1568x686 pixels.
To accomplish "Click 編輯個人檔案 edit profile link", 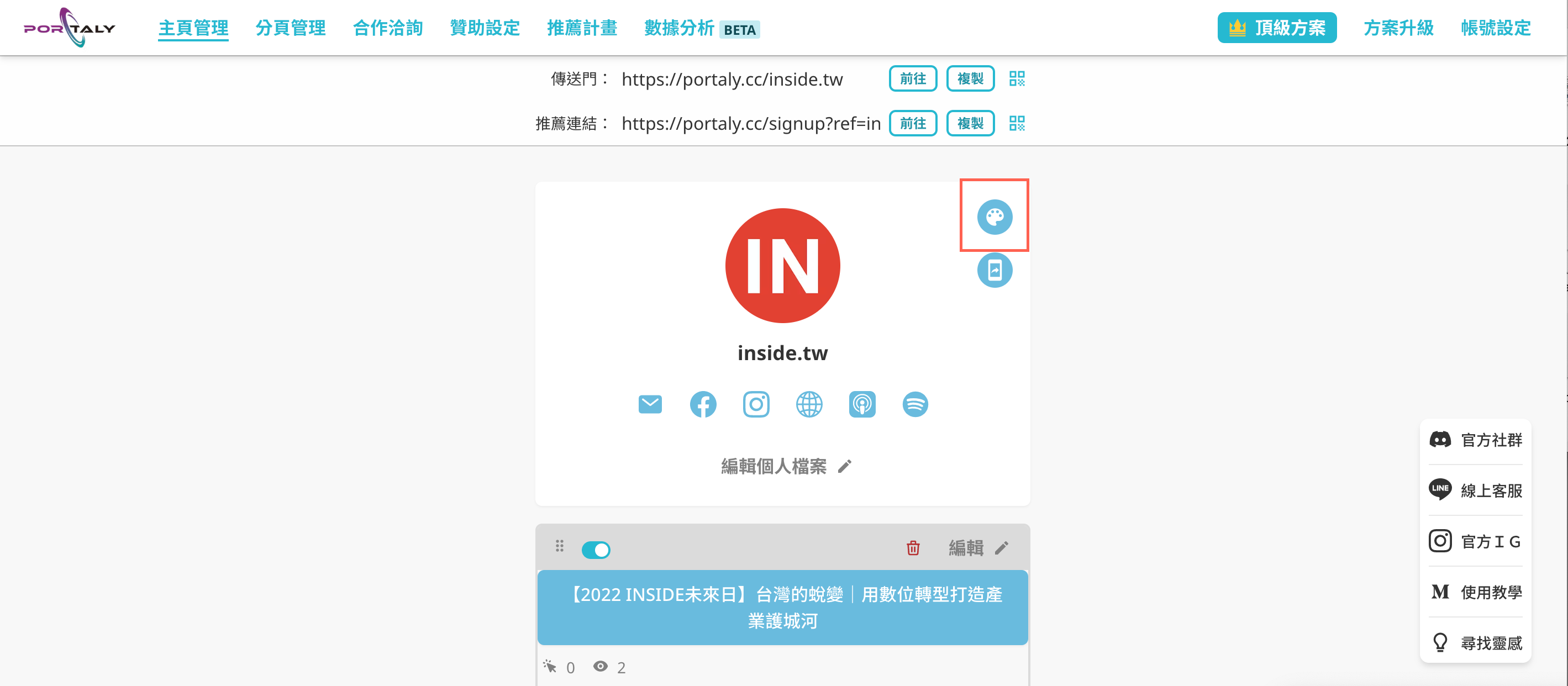I will 786,466.
